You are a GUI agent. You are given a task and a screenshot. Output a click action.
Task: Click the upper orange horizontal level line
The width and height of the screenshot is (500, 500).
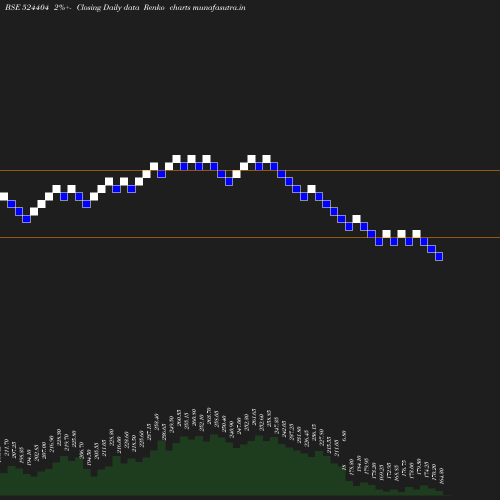click(x=250, y=171)
